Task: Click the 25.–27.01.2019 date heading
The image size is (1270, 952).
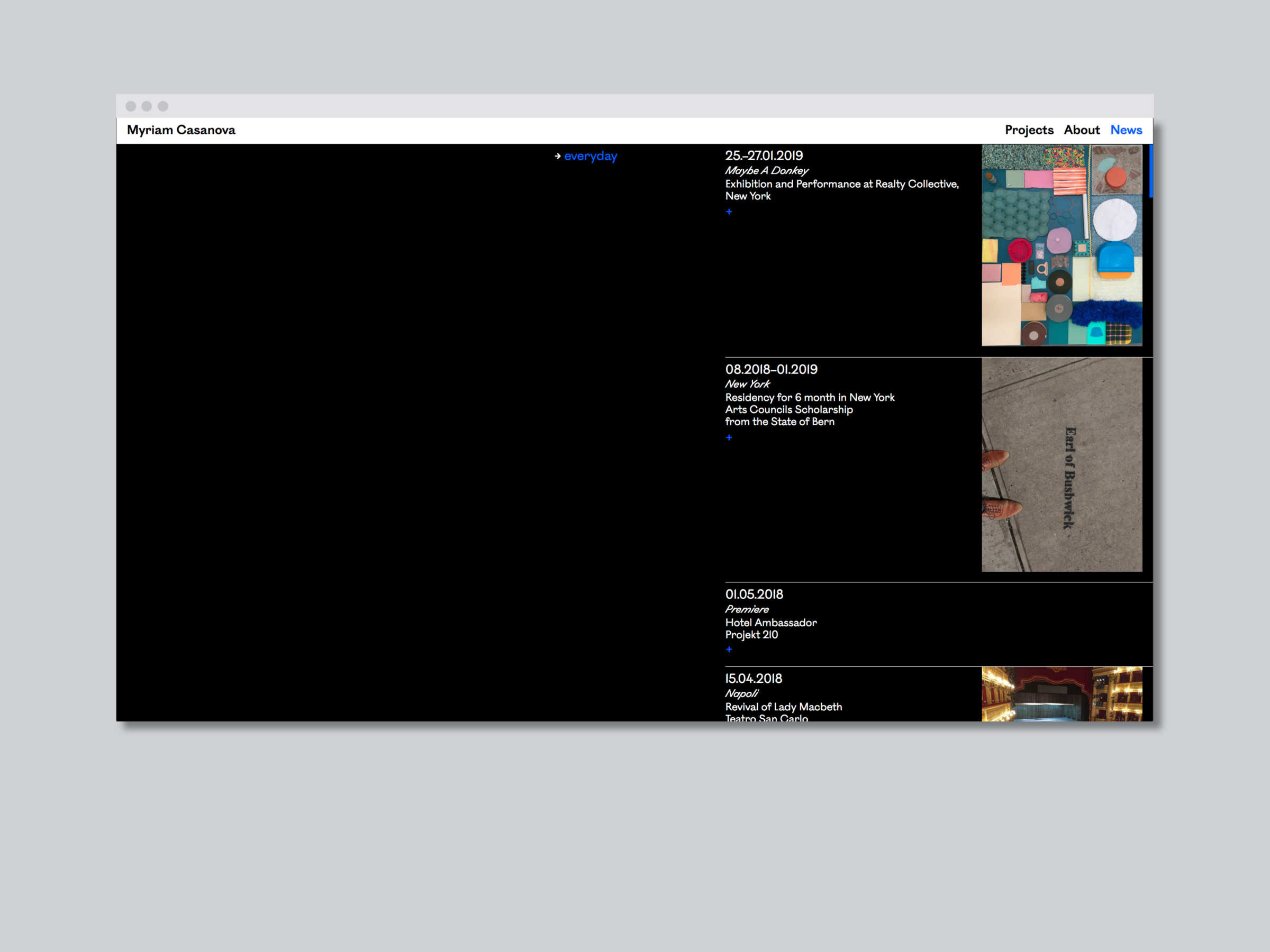Action: tap(764, 156)
